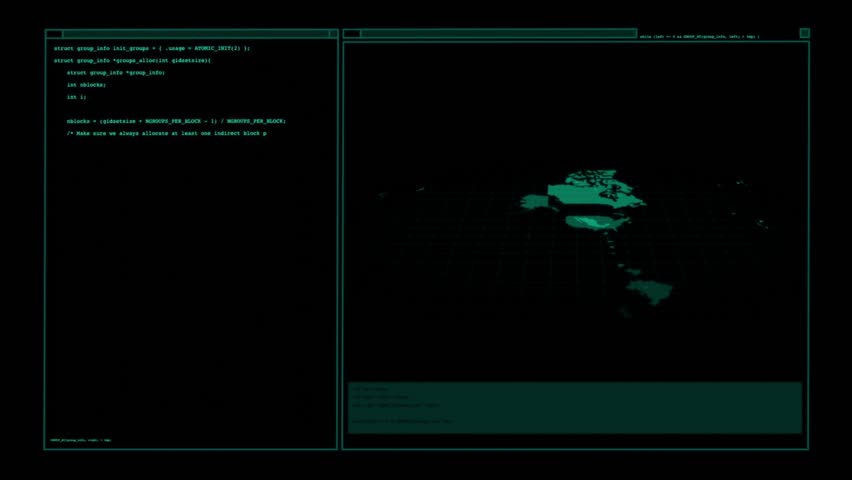
Task: Click the small box at the right end of the code window title bar
Action: (x=333, y=34)
